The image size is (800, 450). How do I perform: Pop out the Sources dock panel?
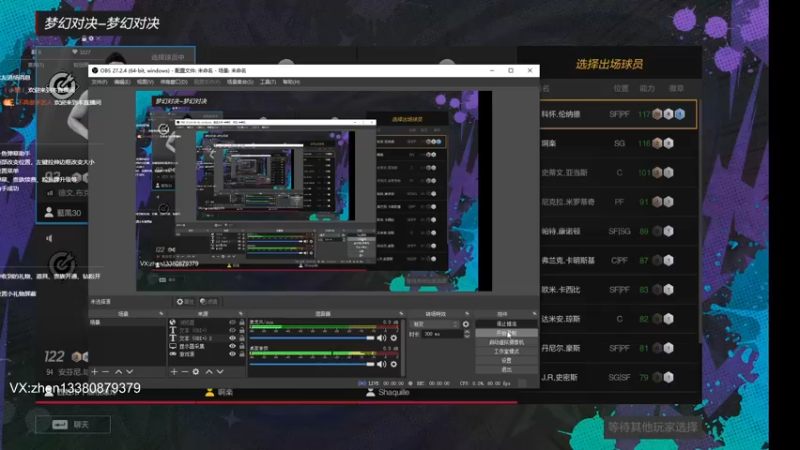pos(241,314)
